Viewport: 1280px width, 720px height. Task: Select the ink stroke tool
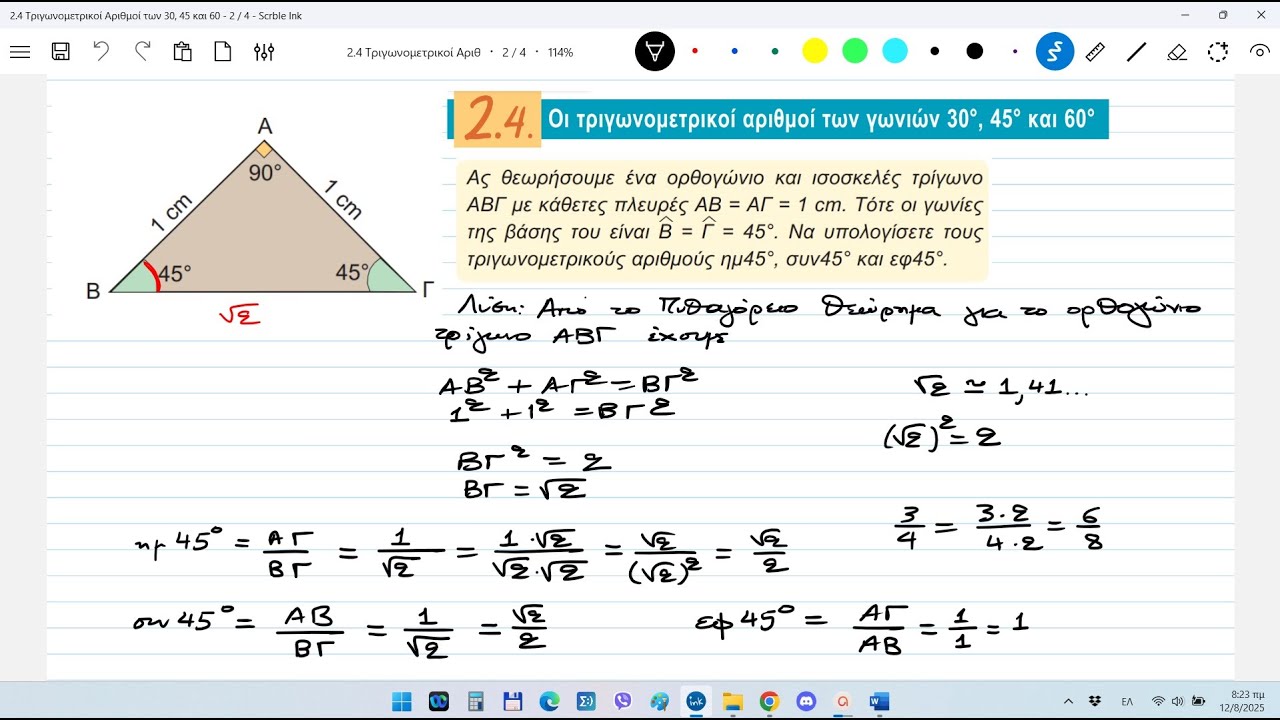pos(1055,52)
